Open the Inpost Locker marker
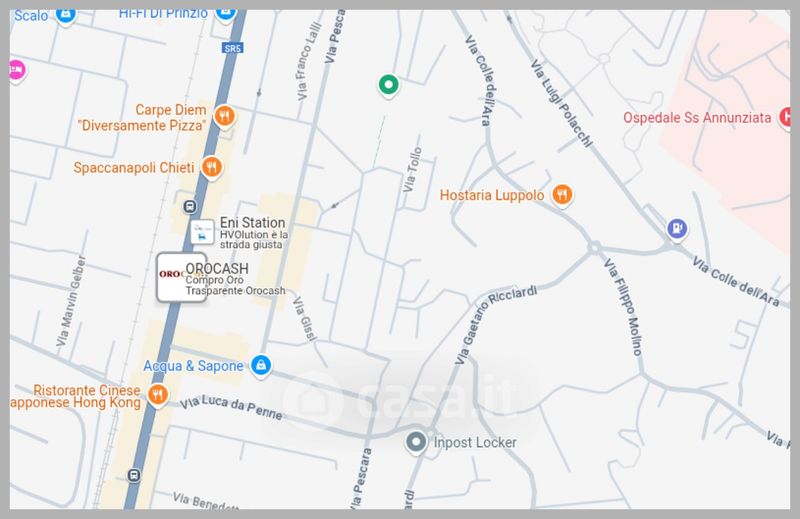 click(416, 442)
